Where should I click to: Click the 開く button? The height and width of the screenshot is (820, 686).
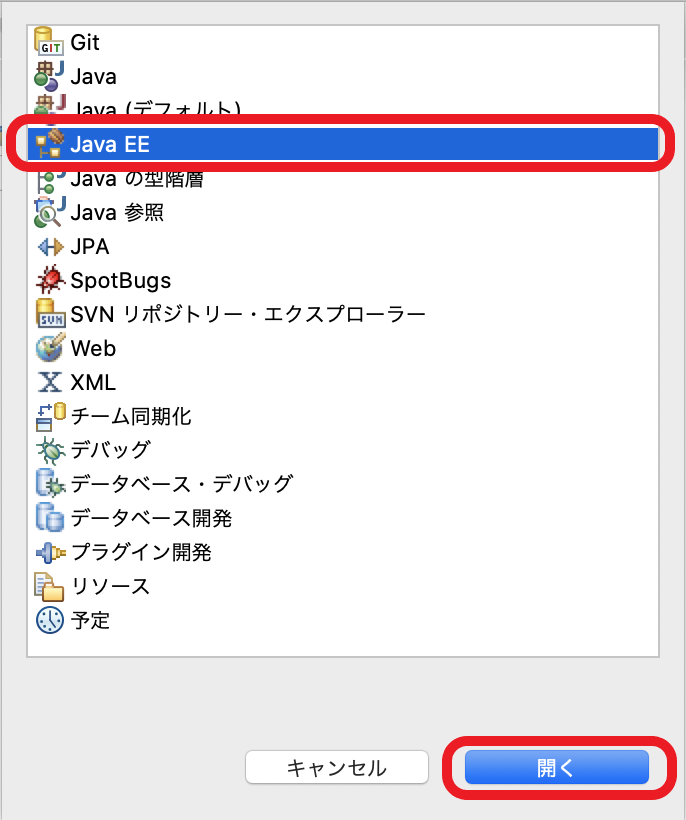pyautogui.click(x=556, y=767)
